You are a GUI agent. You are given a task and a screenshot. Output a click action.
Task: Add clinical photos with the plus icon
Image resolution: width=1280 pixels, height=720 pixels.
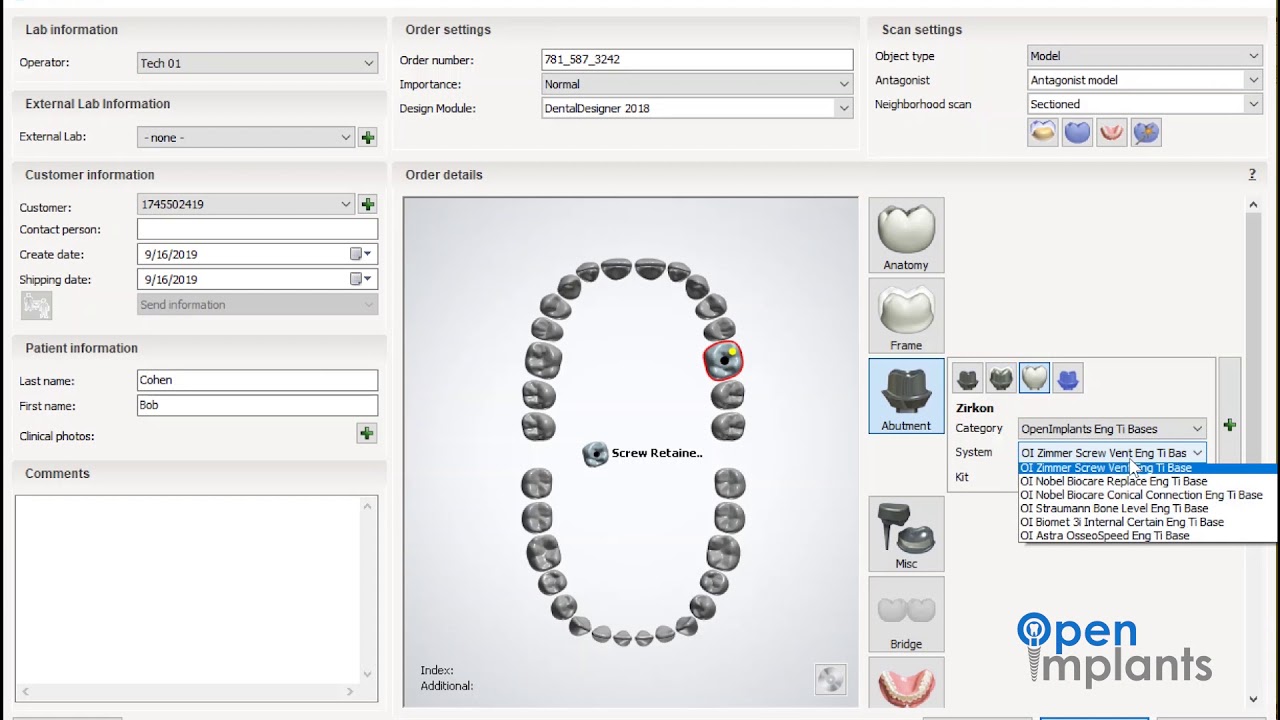click(366, 433)
